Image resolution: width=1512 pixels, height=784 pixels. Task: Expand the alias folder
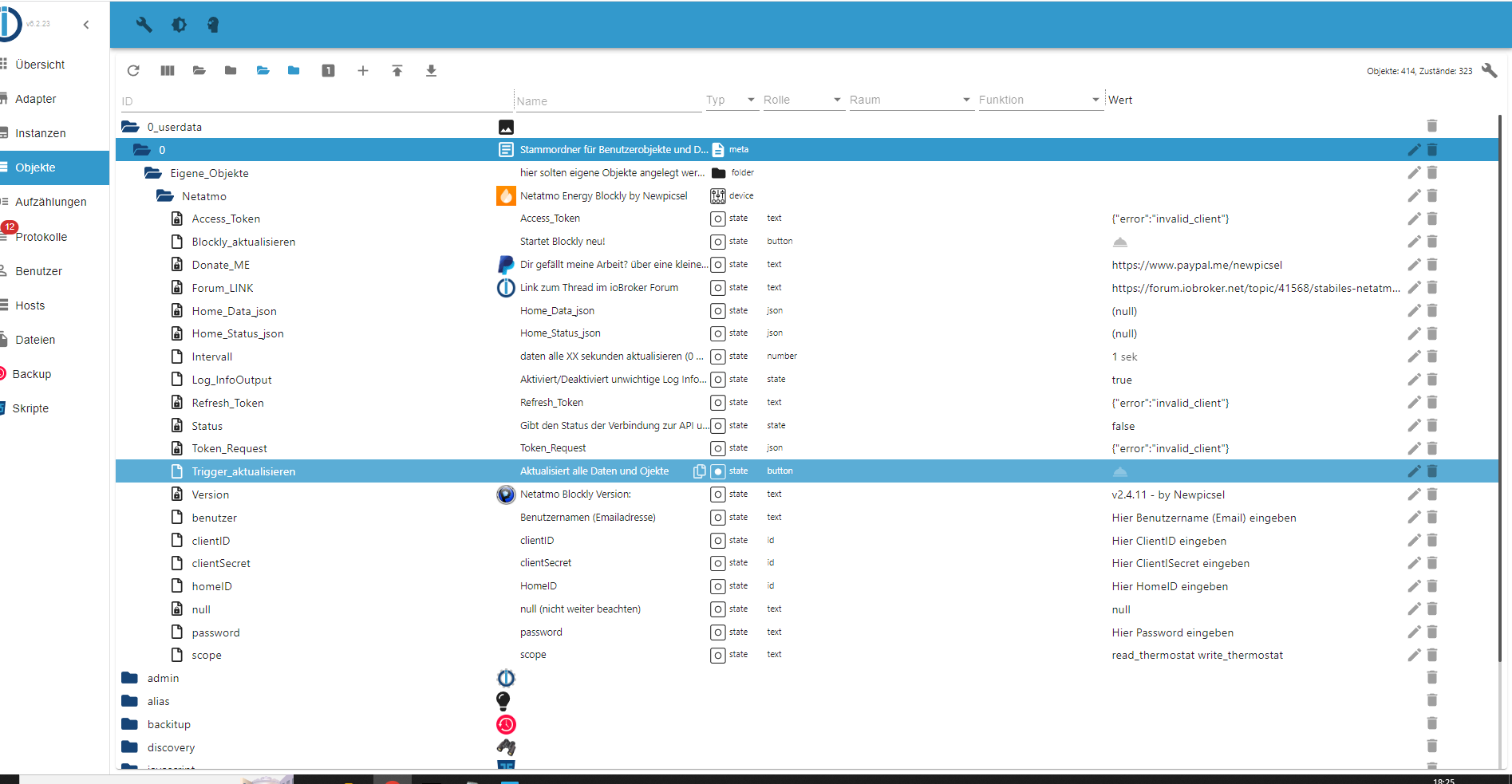[x=130, y=701]
